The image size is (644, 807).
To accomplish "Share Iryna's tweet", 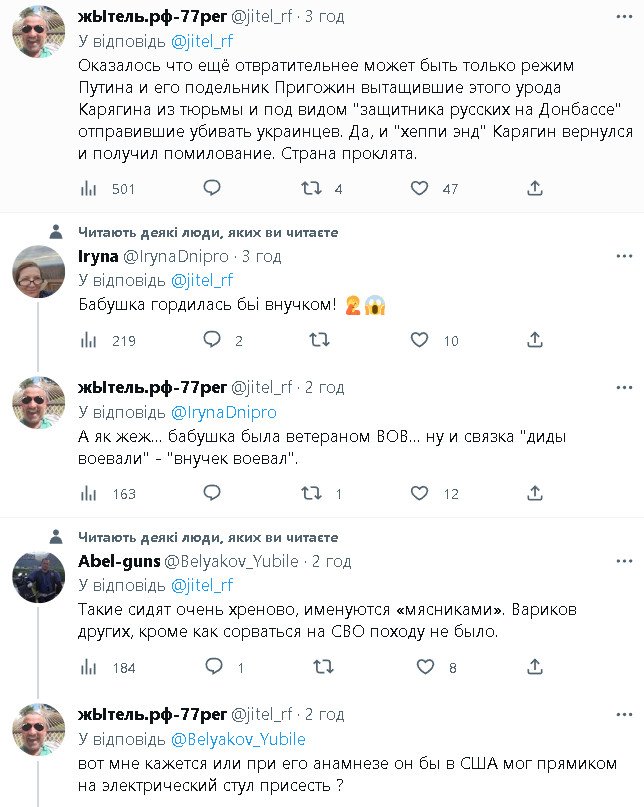I will point(535,340).
